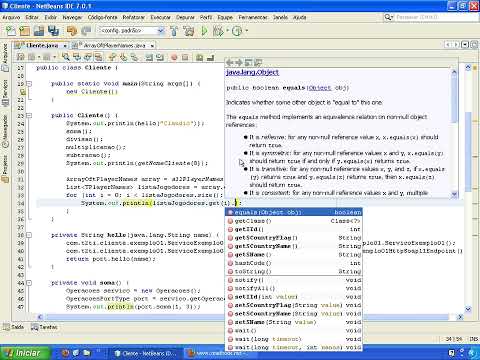Switch to the ArrayOfPlayerNames.java tab
This screenshot has height=360, width=480.
coord(114,45)
